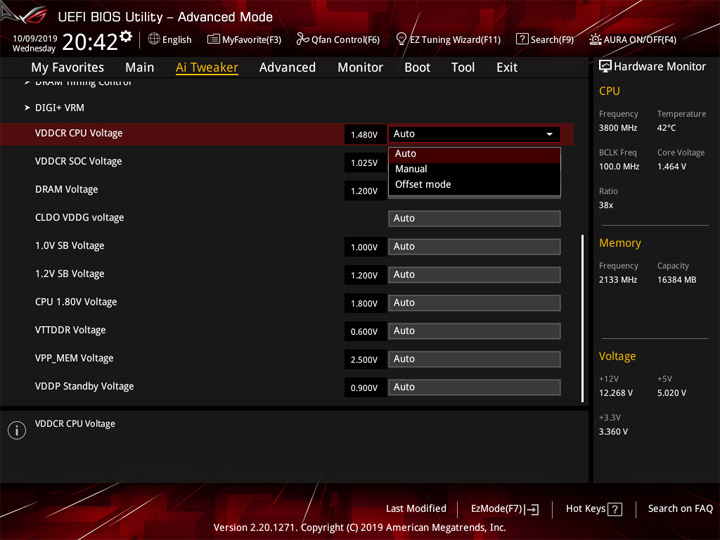Click the 10/09/2019 date display
Image resolution: width=720 pixels, height=540 pixels.
tap(34, 38)
